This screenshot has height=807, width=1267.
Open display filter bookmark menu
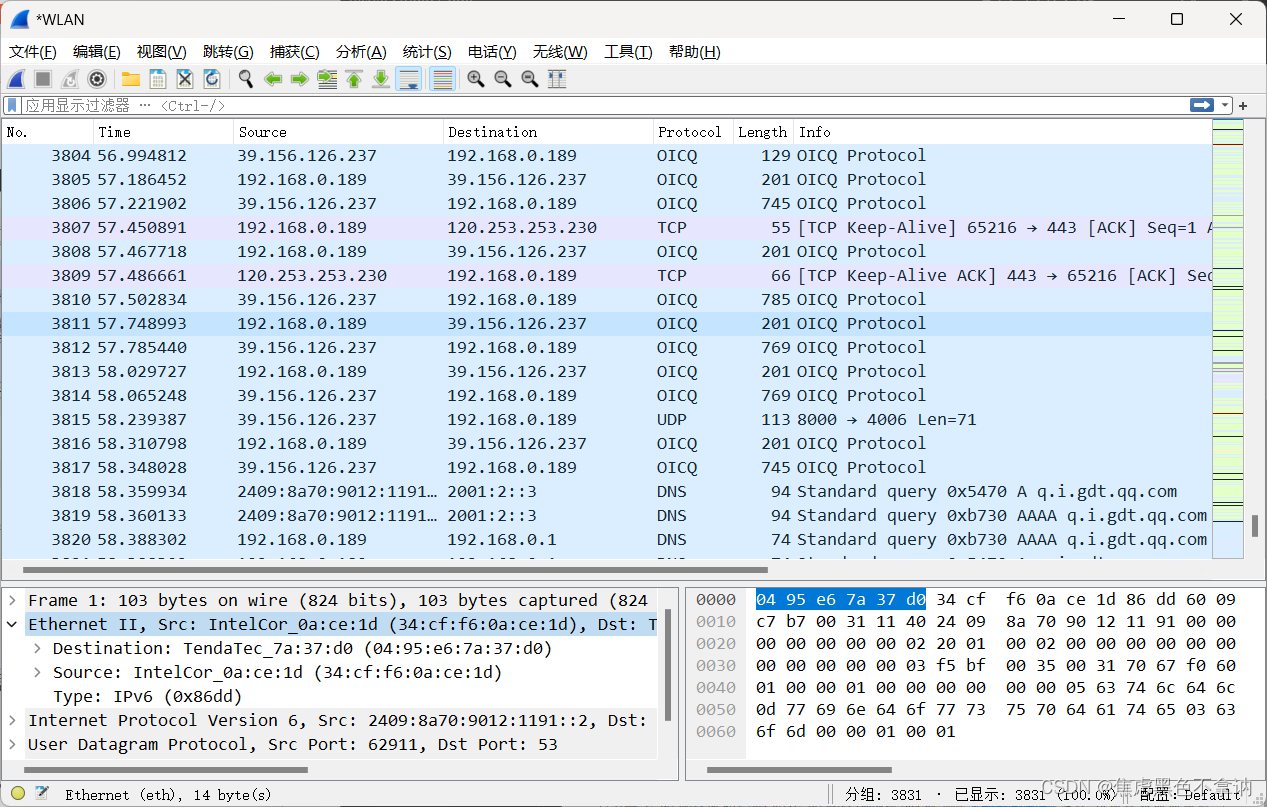[x=12, y=105]
